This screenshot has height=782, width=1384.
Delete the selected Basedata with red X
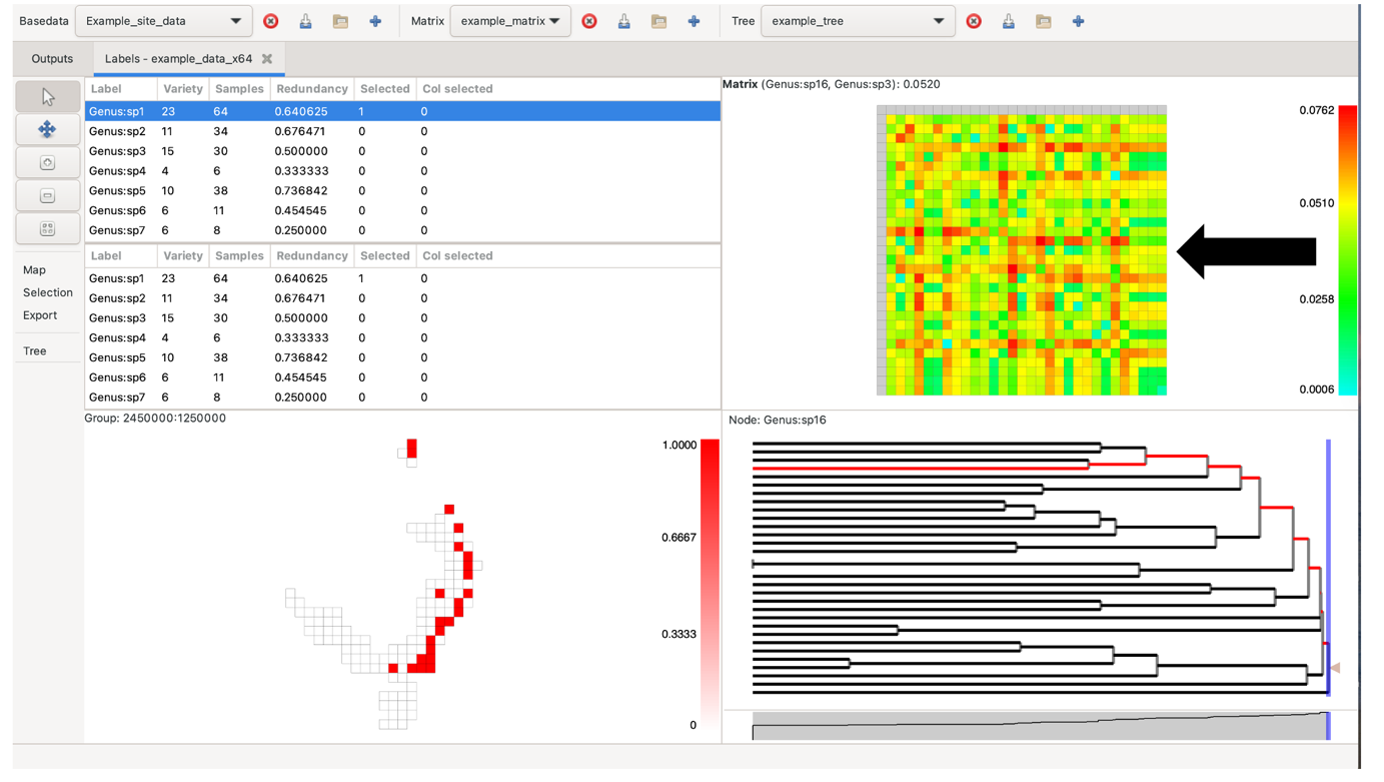(271, 21)
